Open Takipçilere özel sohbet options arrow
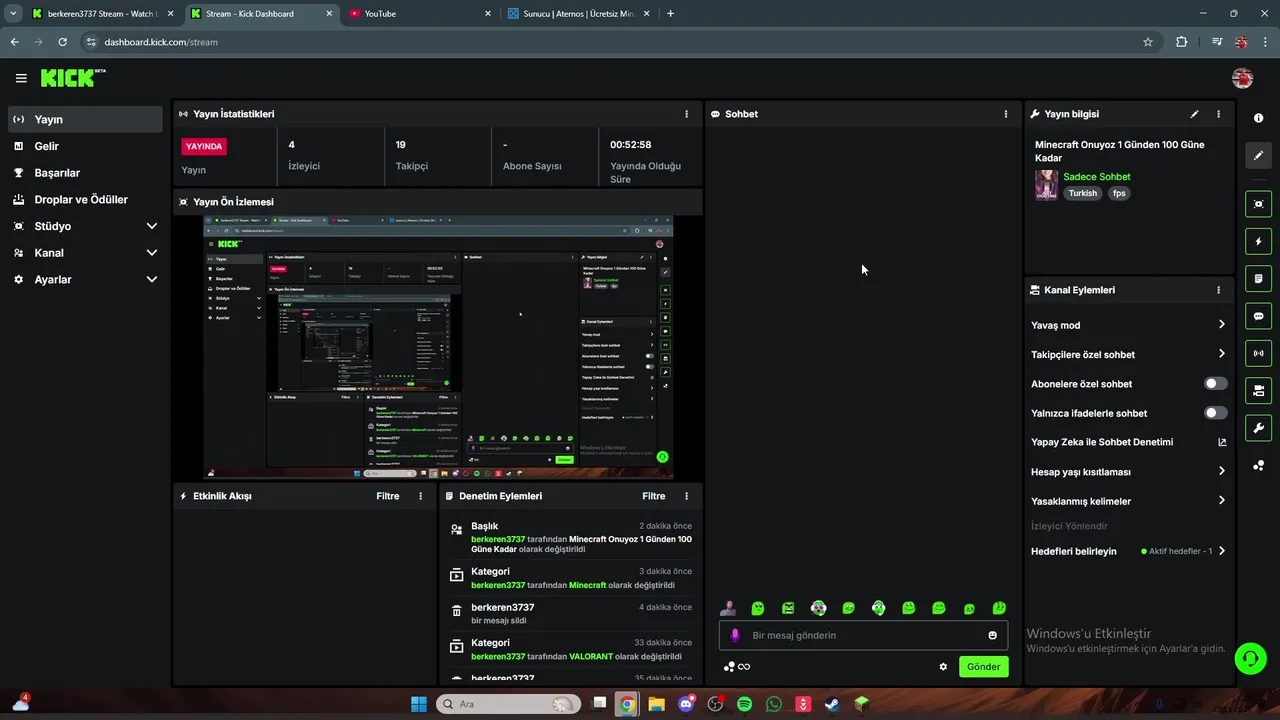The height and width of the screenshot is (720, 1280). point(1221,354)
